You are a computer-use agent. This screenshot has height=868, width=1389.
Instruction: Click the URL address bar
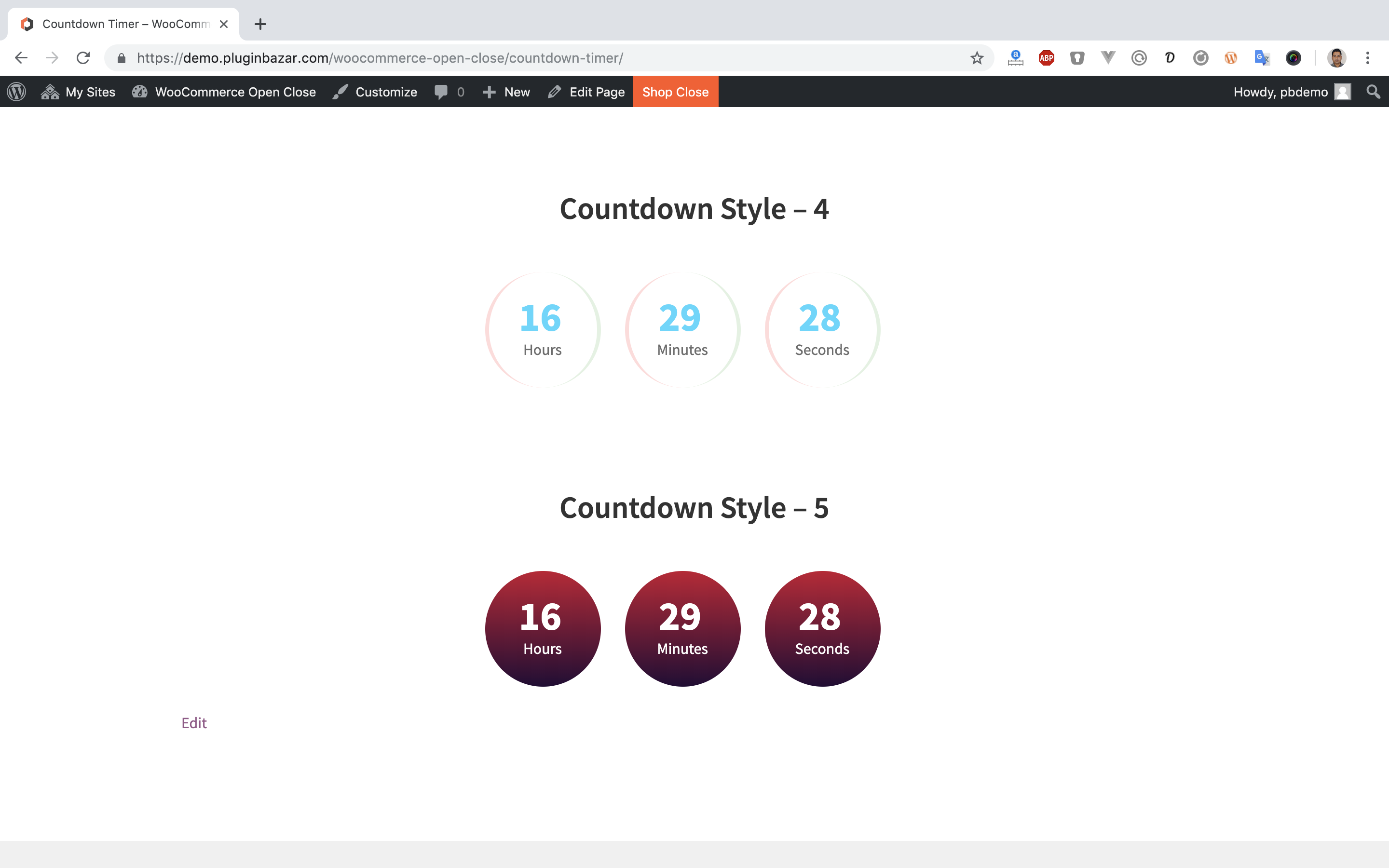click(x=517, y=58)
